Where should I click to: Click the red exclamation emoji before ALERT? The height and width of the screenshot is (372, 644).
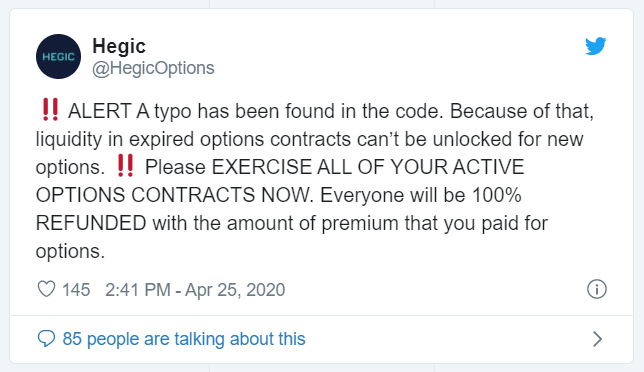[51, 110]
